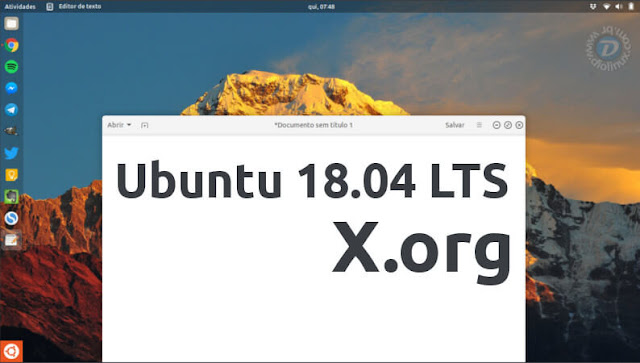Image resolution: width=640 pixels, height=363 pixels.
Task: Open Telegram from the dock
Action: click(x=11, y=109)
